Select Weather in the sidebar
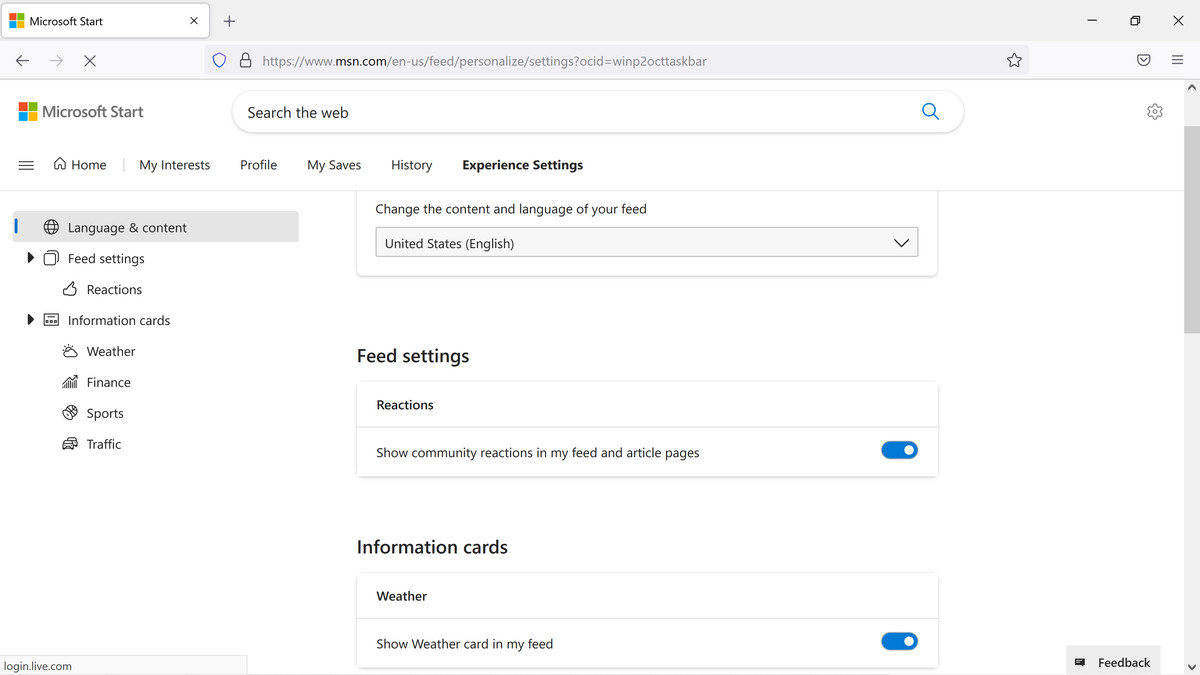 pyautogui.click(x=110, y=351)
